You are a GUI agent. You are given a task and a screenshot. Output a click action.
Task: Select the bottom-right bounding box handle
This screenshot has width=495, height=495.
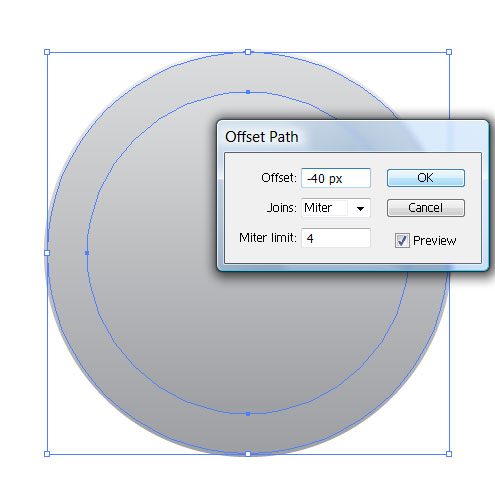click(449, 454)
